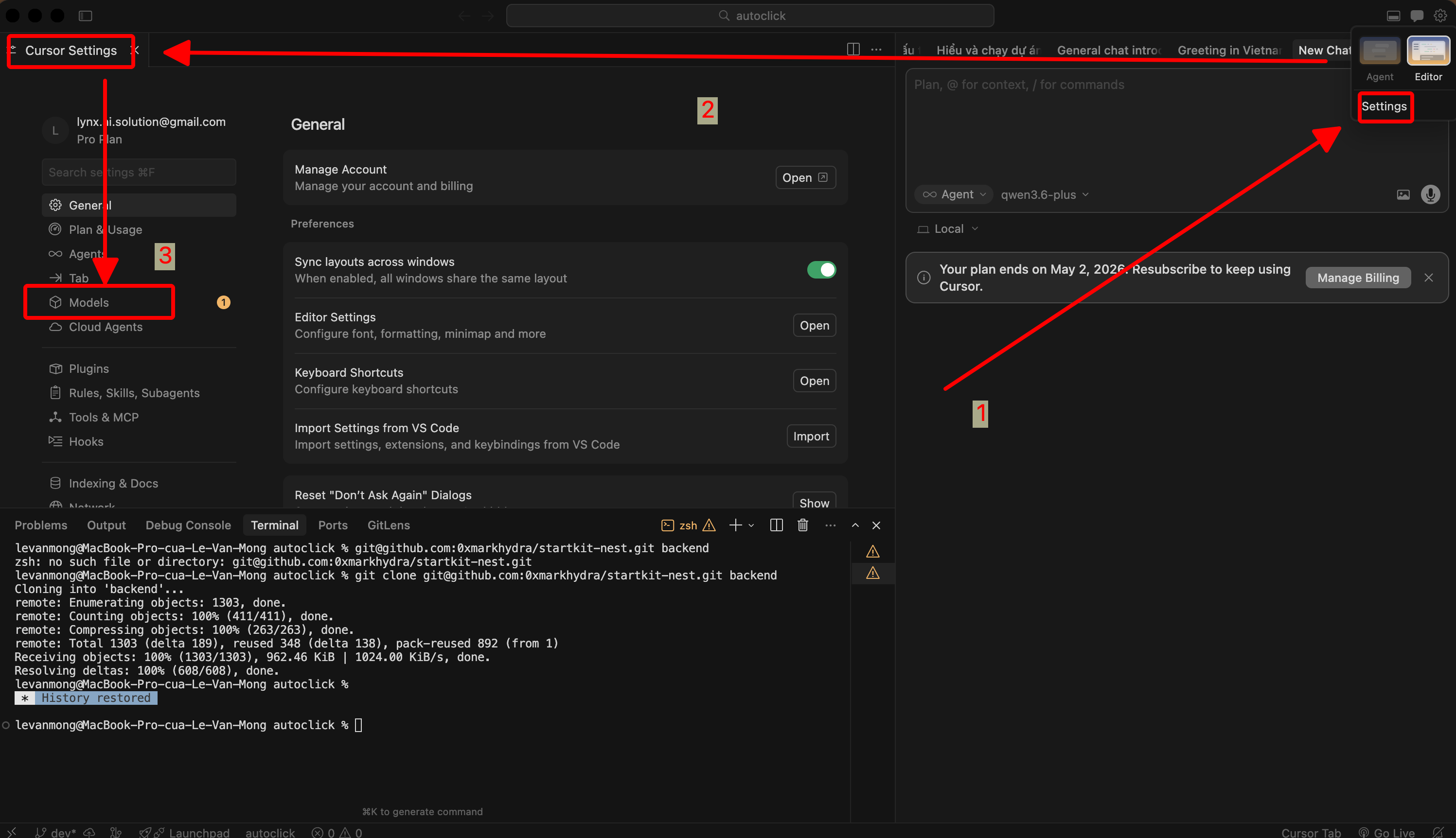Focus the Search settings field

tap(139, 172)
